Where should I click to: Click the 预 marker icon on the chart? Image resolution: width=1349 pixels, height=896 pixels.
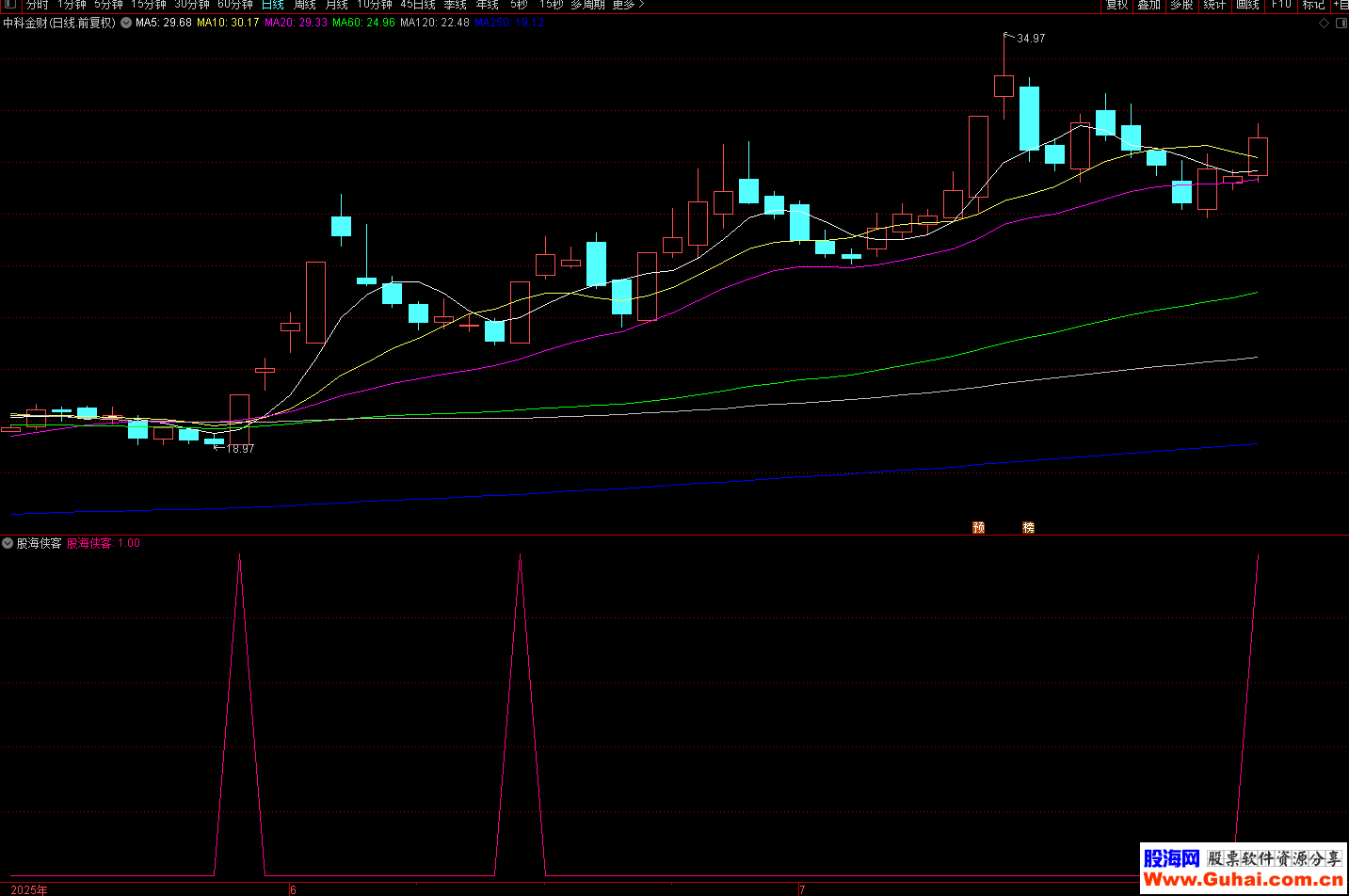coord(978,527)
